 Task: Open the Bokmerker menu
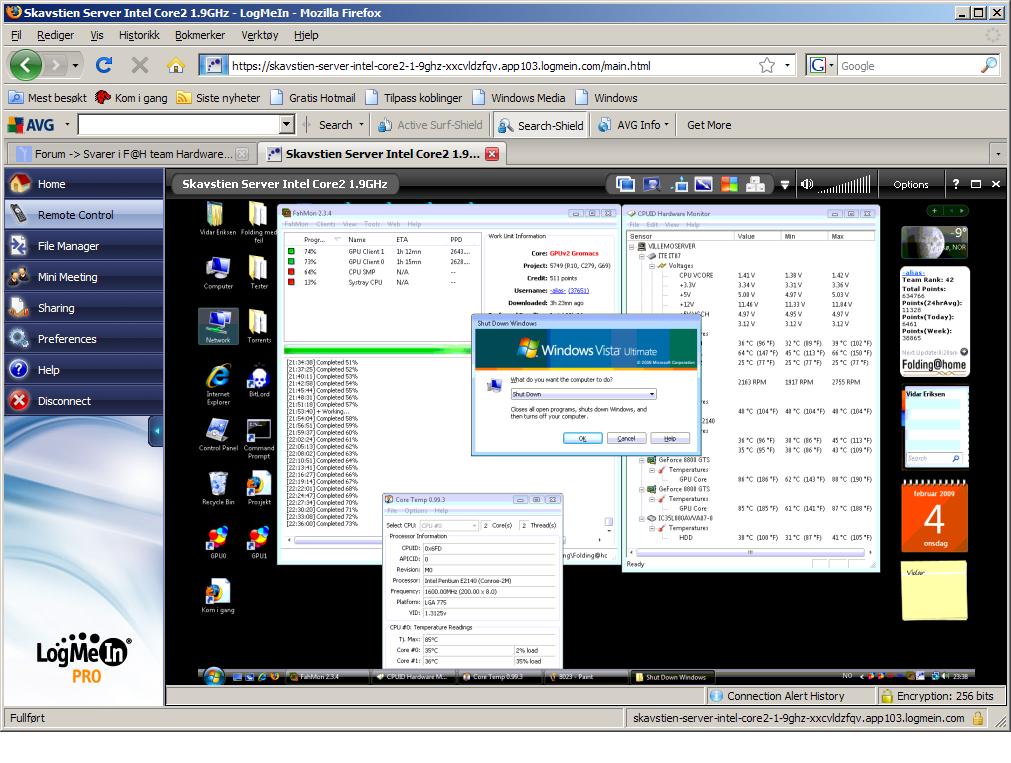[x=200, y=35]
